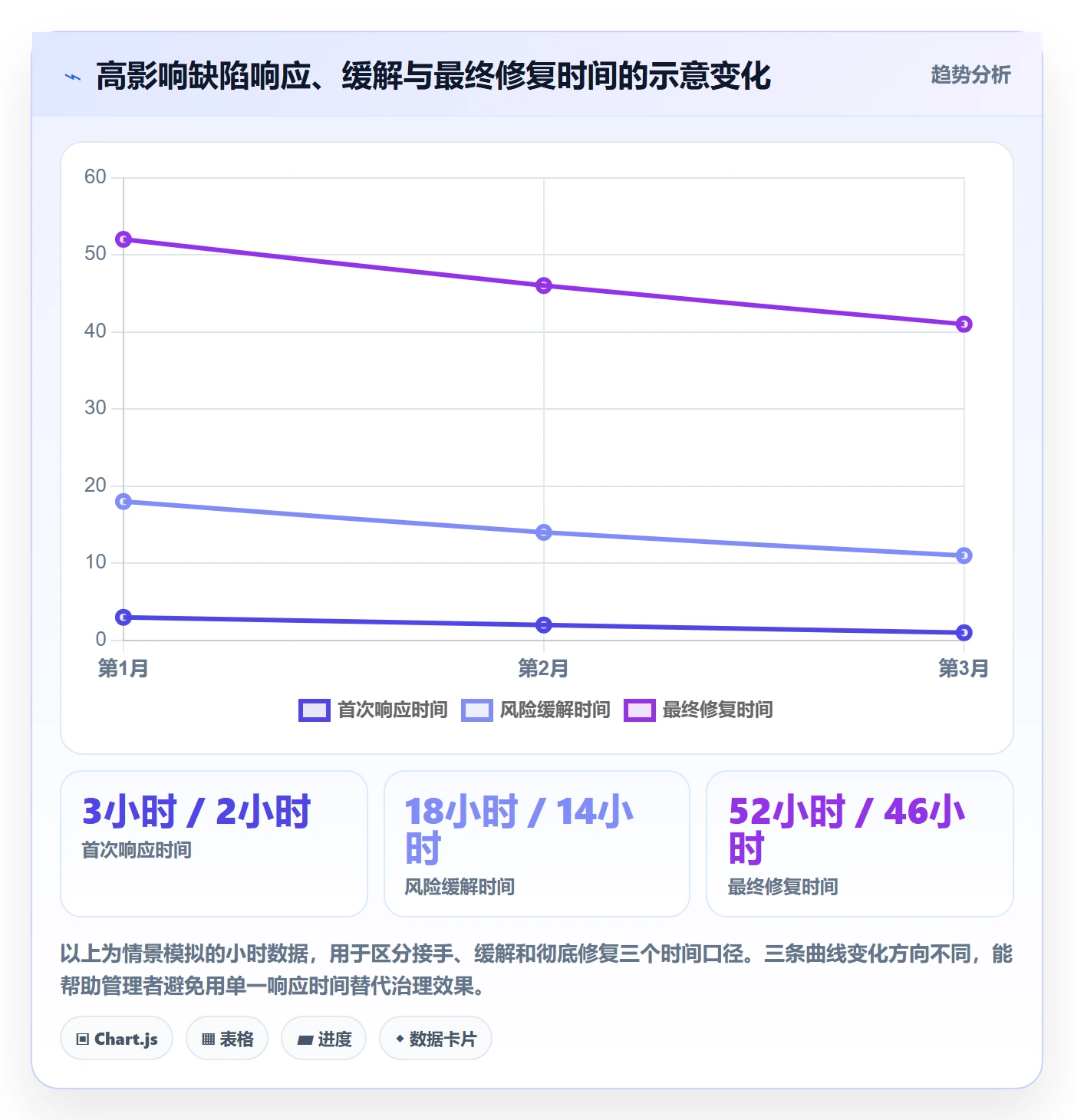Pick the 第1月 point on the 风险缓解时间 line
This screenshot has width=1074, height=1120.
(124, 502)
